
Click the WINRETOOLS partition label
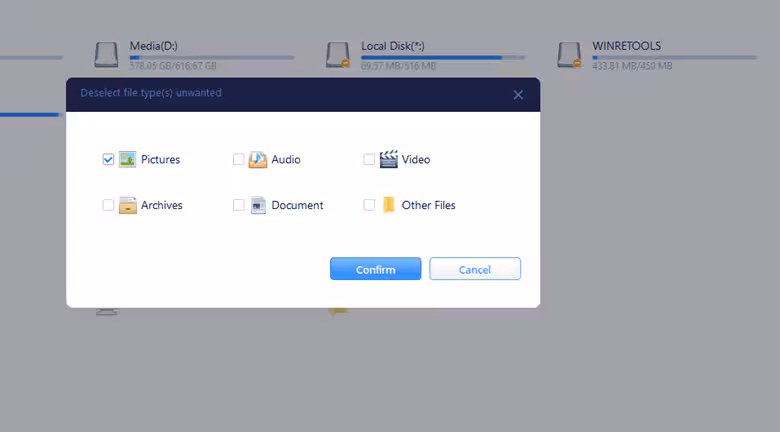click(x=626, y=46)
